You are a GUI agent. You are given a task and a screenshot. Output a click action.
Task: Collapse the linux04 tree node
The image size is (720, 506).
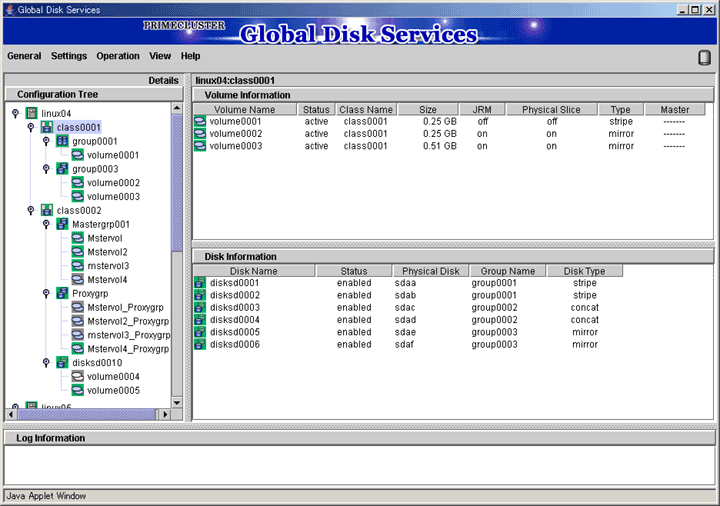point(16,113)
